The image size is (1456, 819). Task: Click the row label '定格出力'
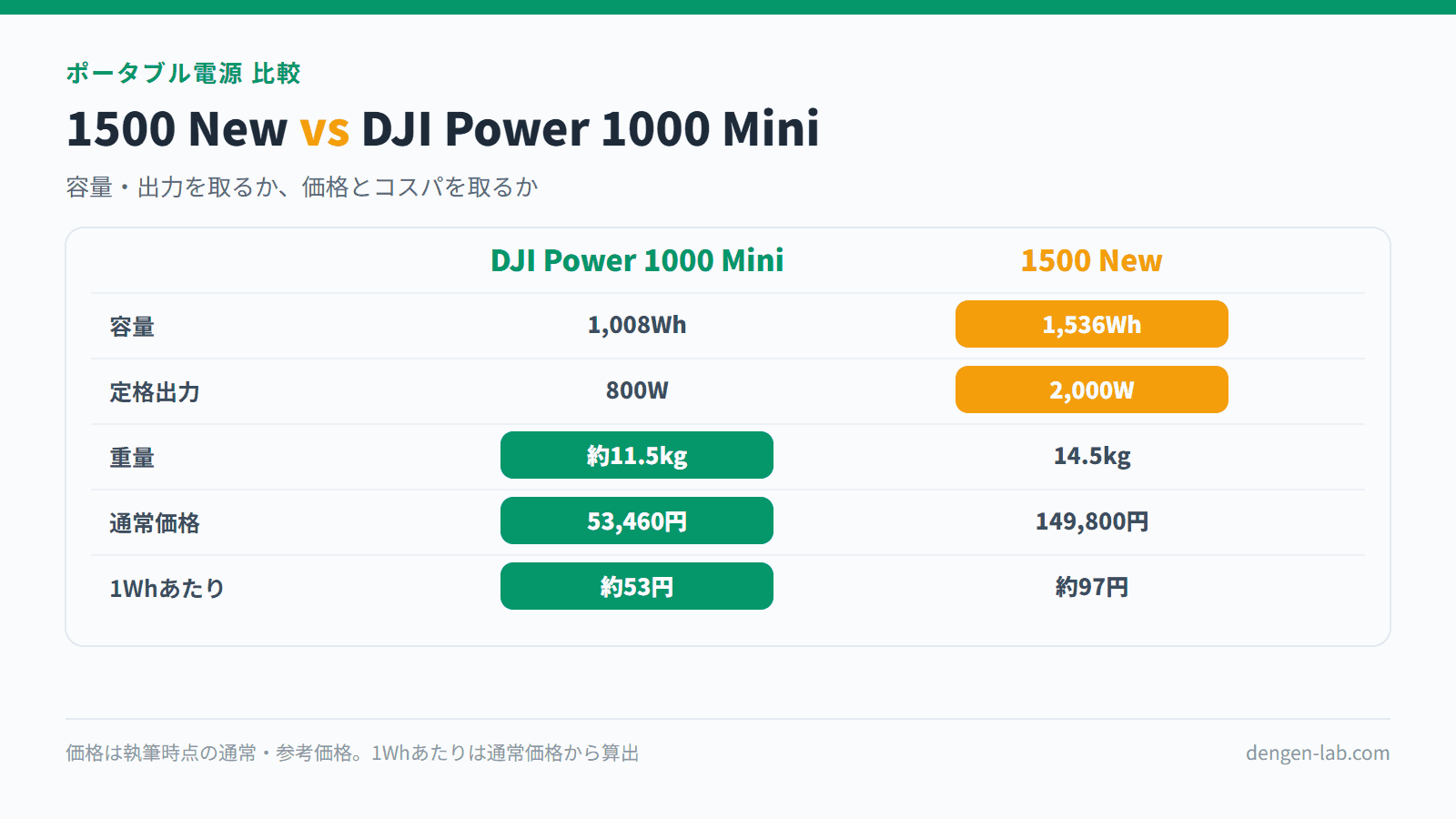(x=155, y=392)
